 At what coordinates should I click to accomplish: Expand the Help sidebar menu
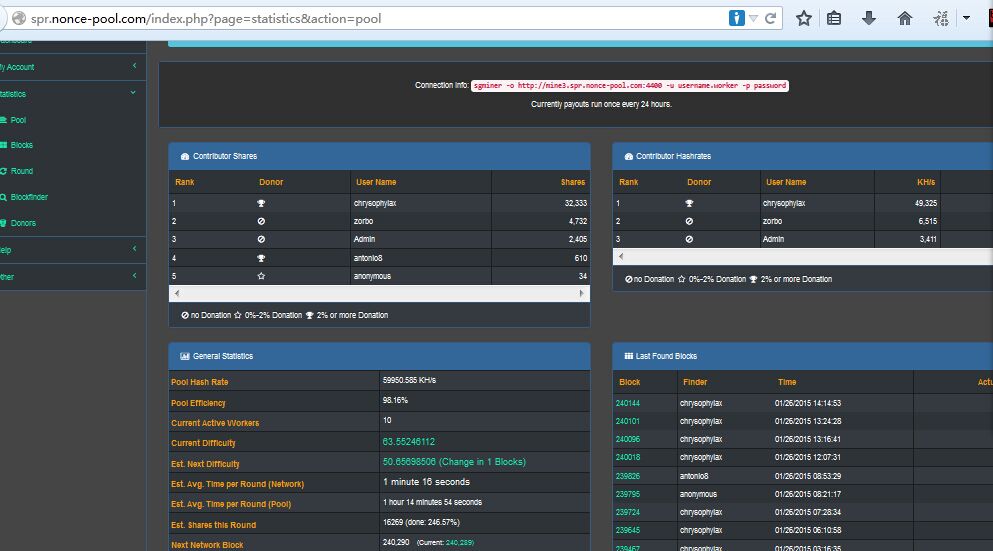(x=73, y=250)
